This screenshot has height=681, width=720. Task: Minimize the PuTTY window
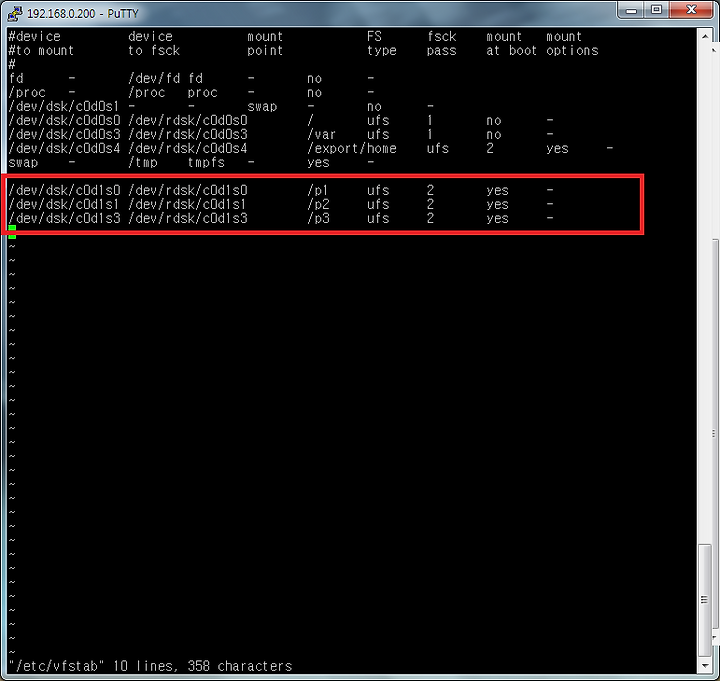(631, 11)
